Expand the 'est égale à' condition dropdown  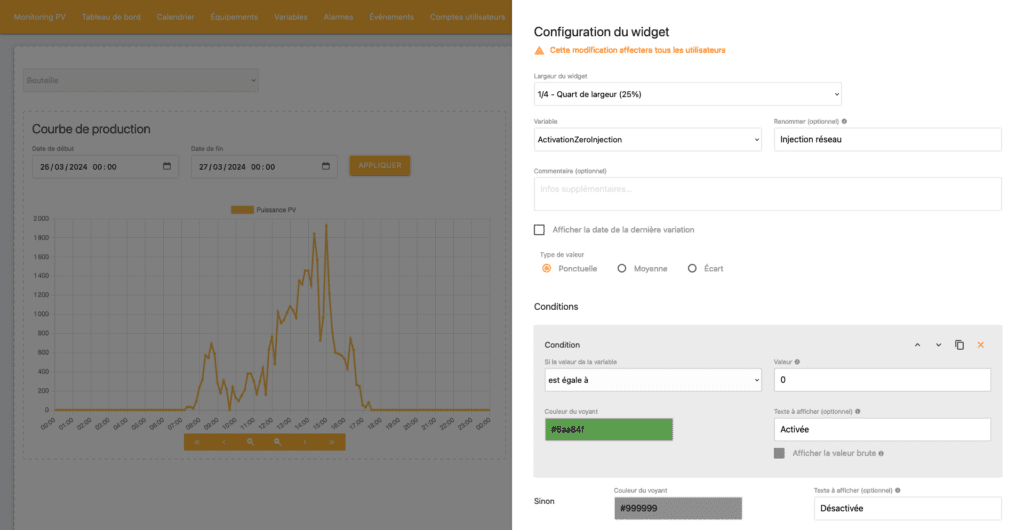[x=652, y=380]
